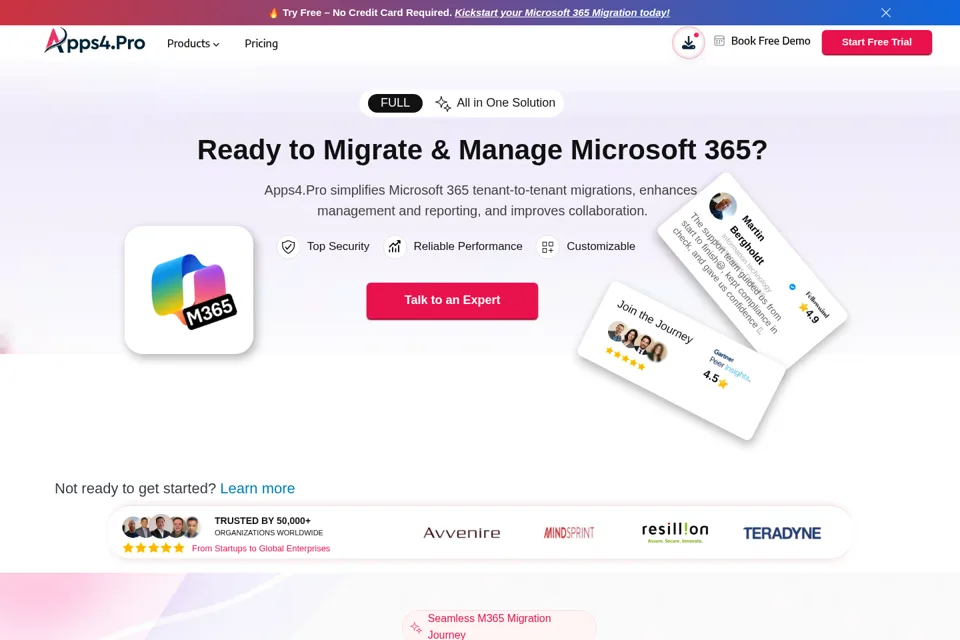Click the Customizable grid icon
Viewport: 960px width, 640px height.
(547, 247)
